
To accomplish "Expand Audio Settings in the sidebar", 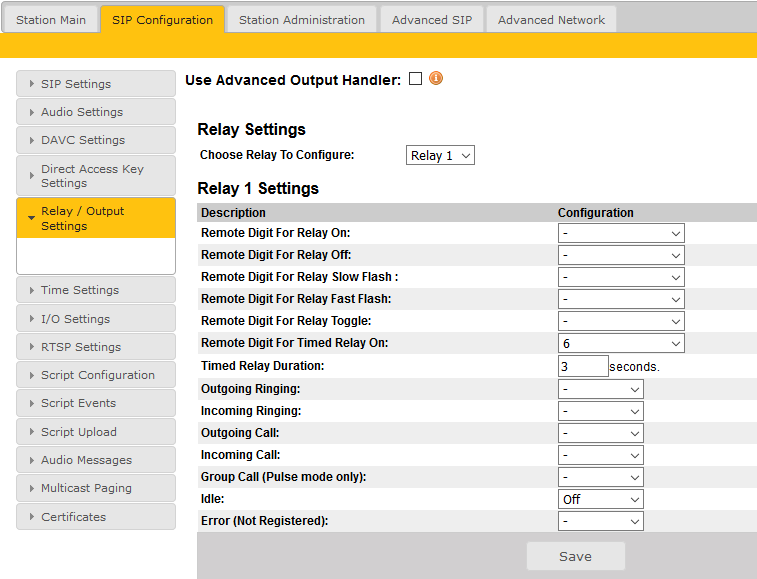I will (x=96, y=112).
